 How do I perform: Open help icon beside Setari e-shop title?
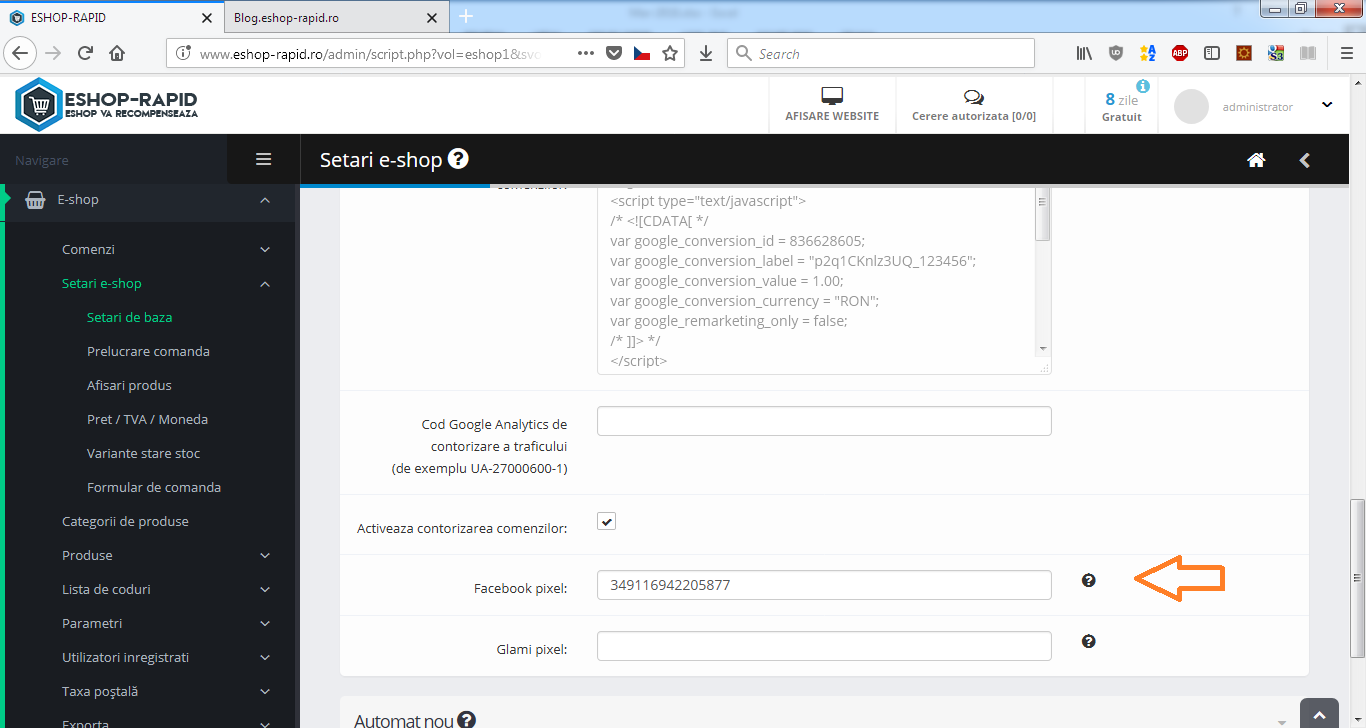tap(458, 158)
